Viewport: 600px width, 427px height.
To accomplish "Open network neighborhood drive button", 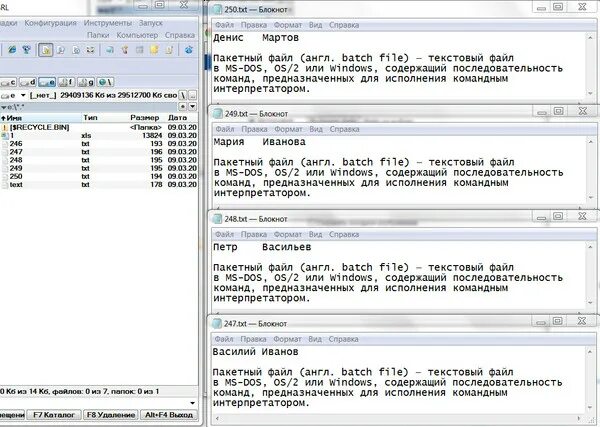I will [105, 82].
